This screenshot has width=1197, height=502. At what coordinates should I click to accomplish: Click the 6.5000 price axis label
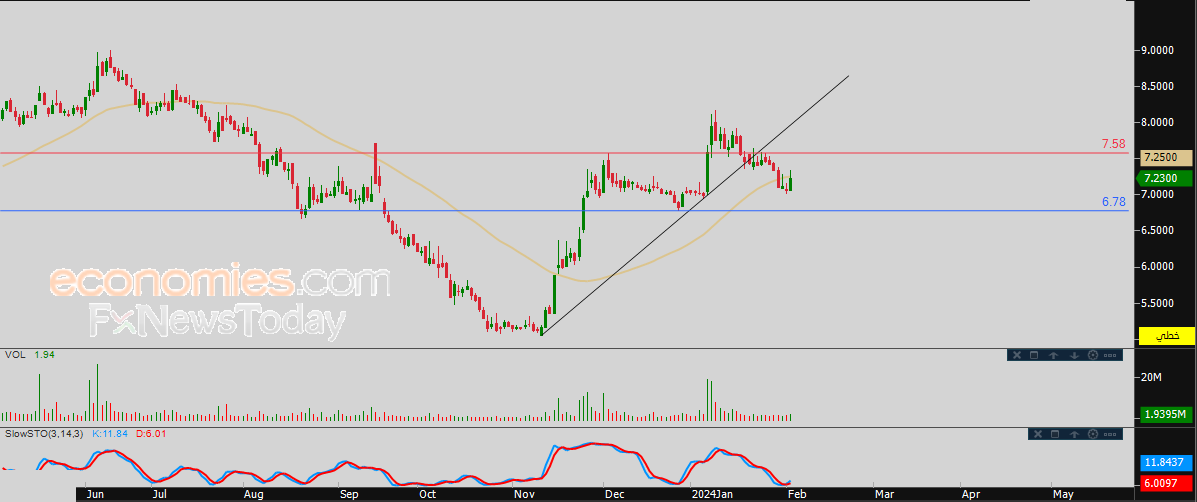coord(1157,230)
